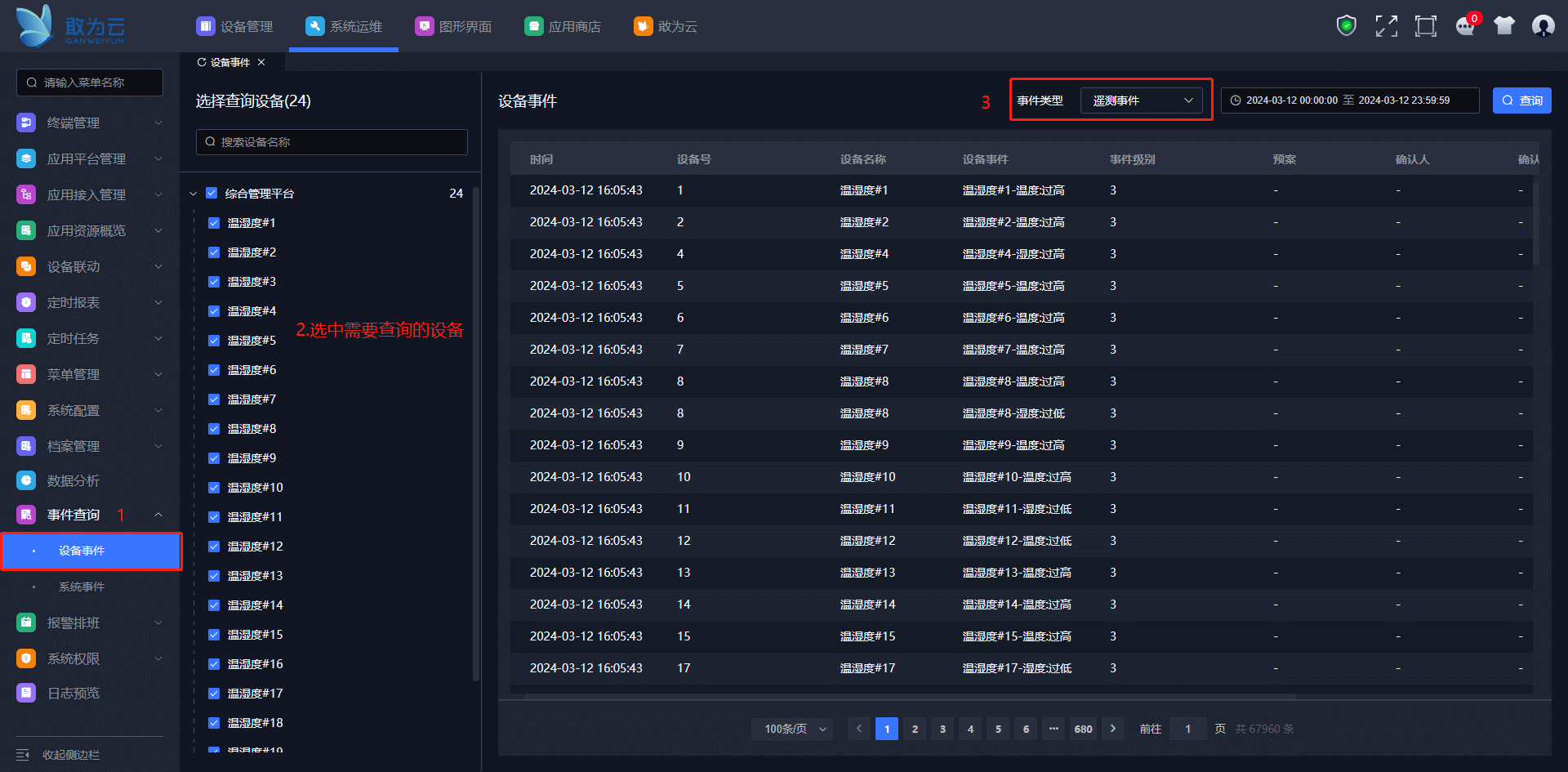Switch to the 设备管理 top tab

(x=235, y=26)
